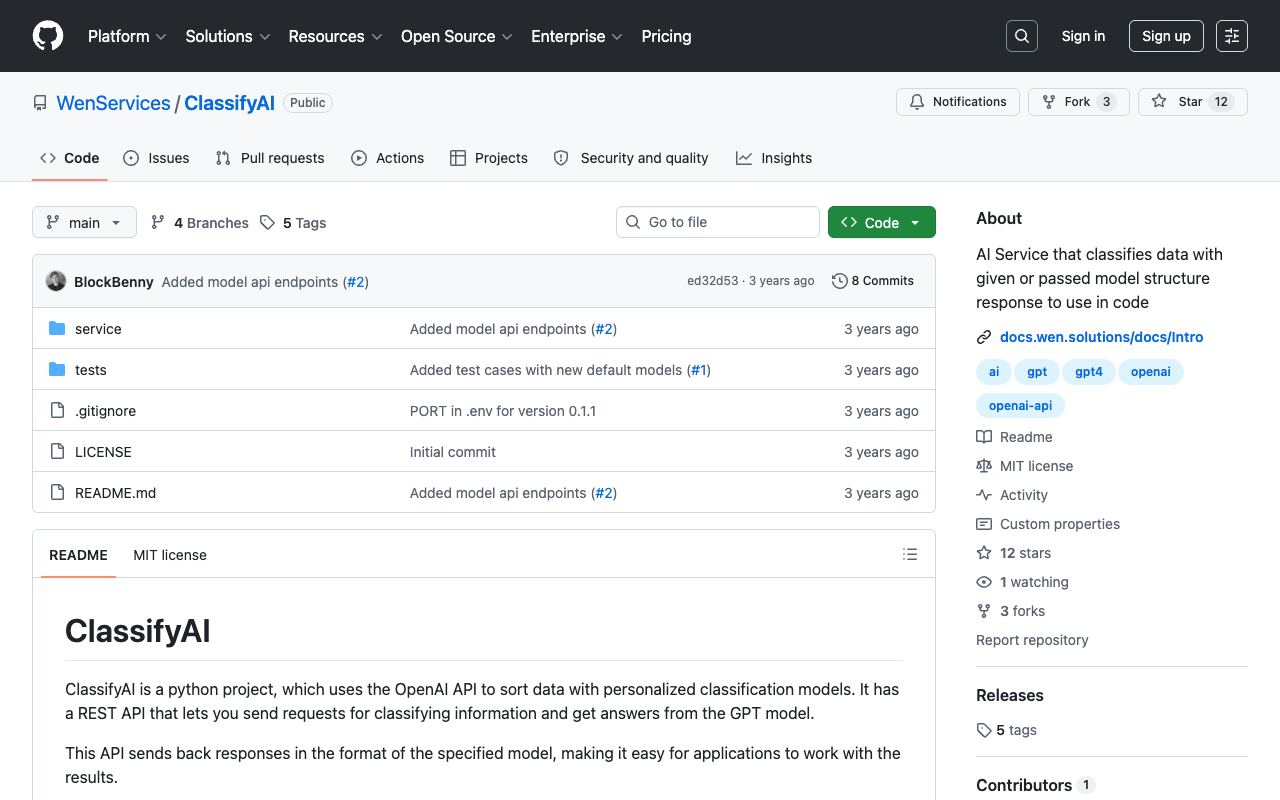Focus the Go to file search field
1280x800 pixels.
point(718,222)
